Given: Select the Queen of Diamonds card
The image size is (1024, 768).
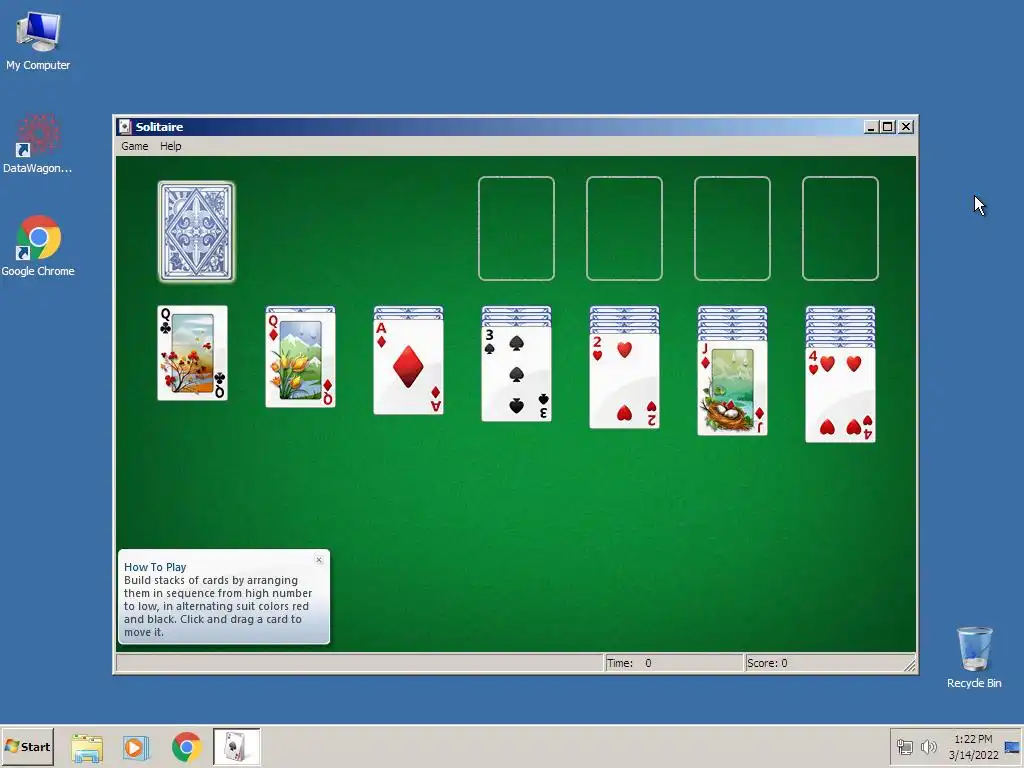Looking at the screenshot, I should point(300,360).
